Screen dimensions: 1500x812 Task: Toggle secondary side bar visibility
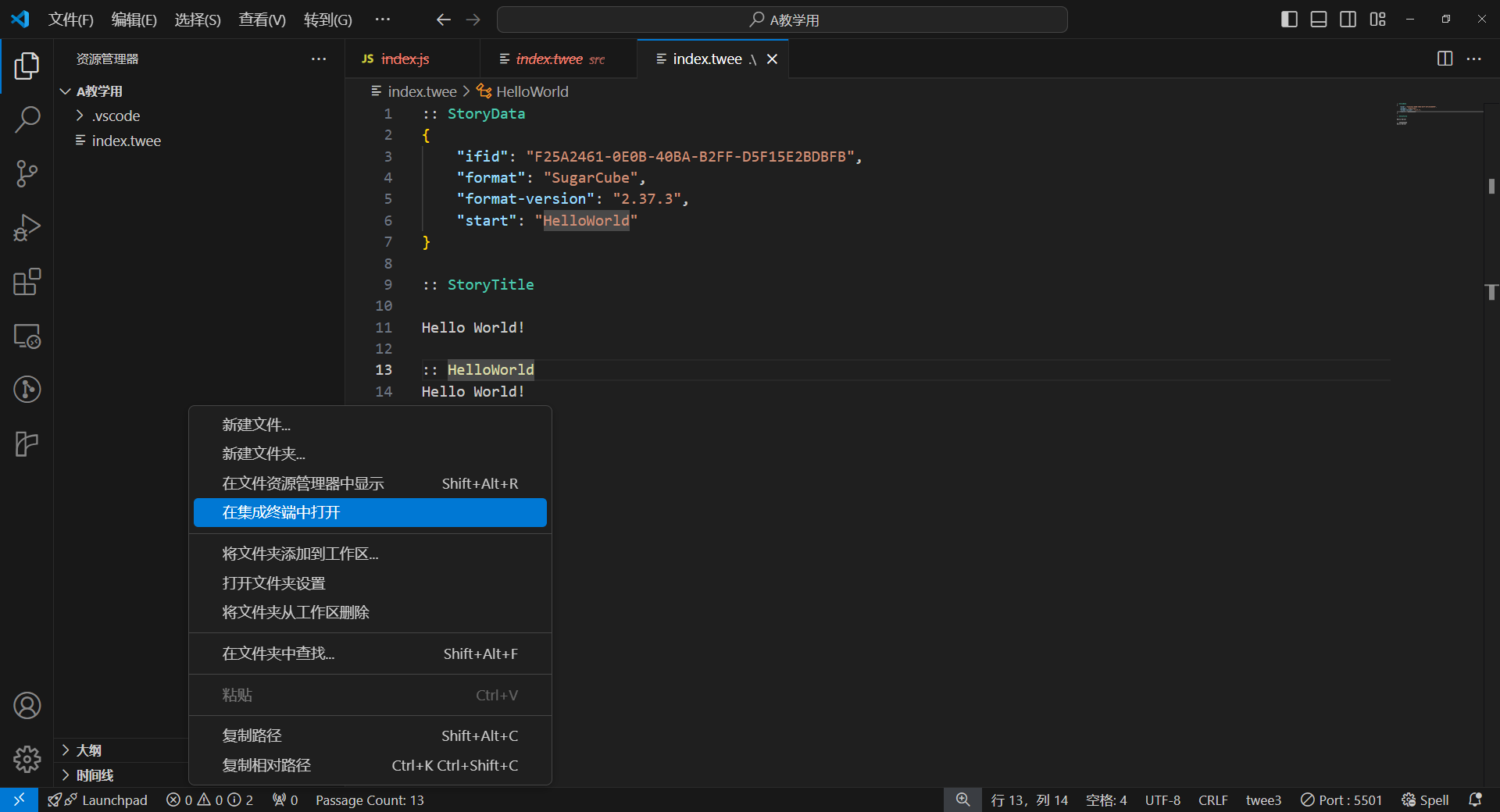pos(1348,20)
